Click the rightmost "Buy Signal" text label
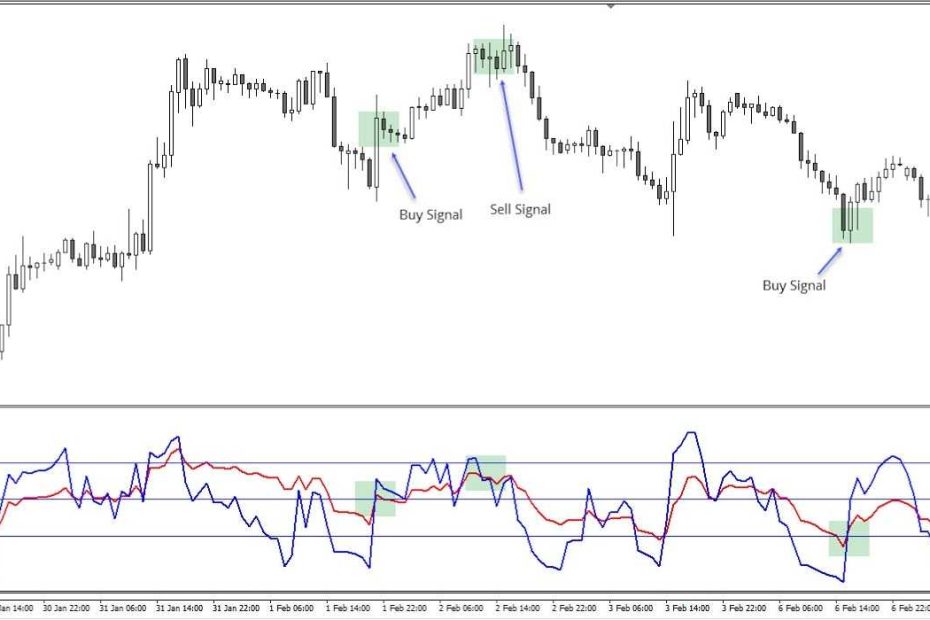The height and width of the screenshot is (620, 930). point(794,285)
